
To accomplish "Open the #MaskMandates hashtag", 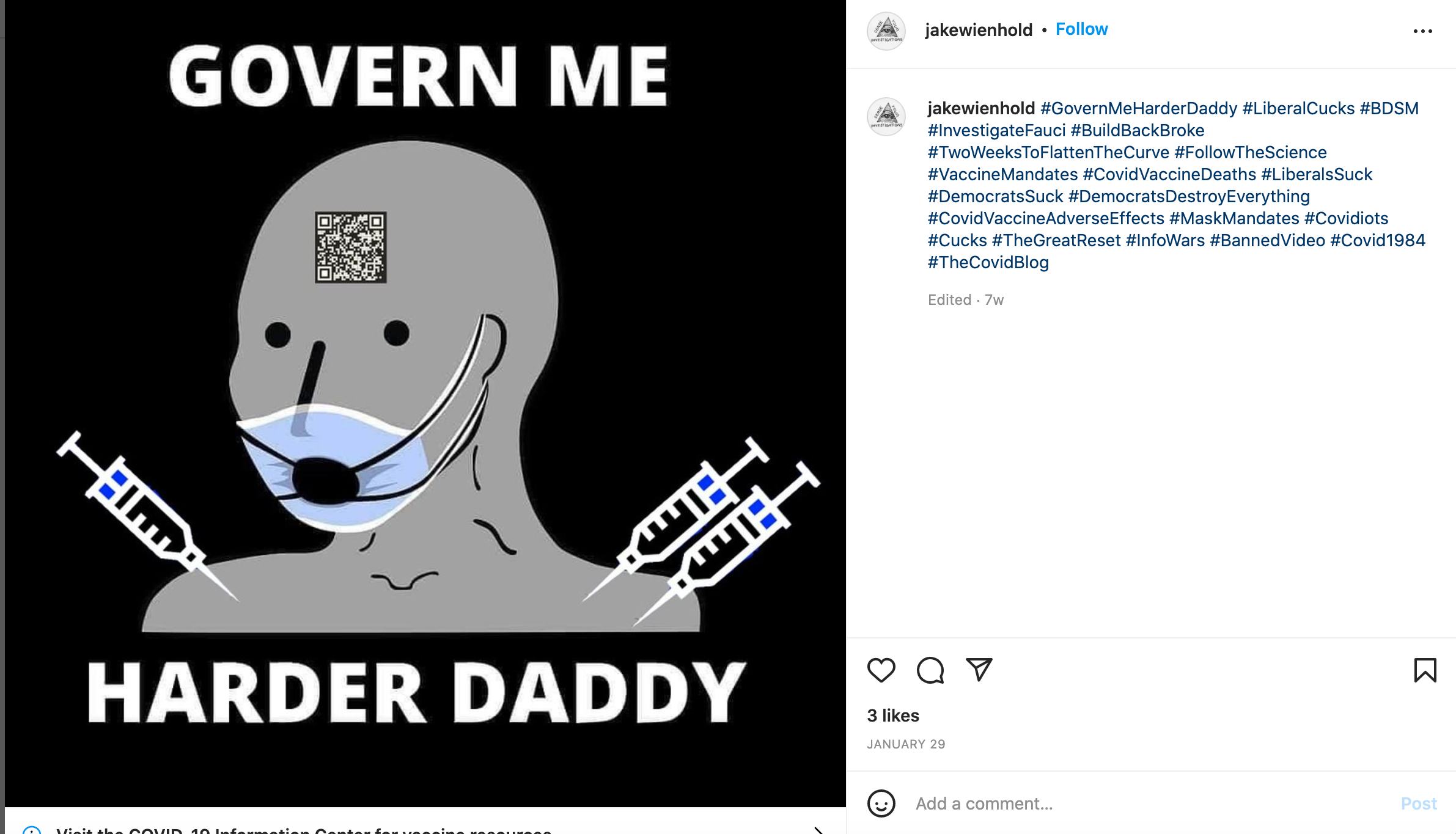I will 1234,218.
